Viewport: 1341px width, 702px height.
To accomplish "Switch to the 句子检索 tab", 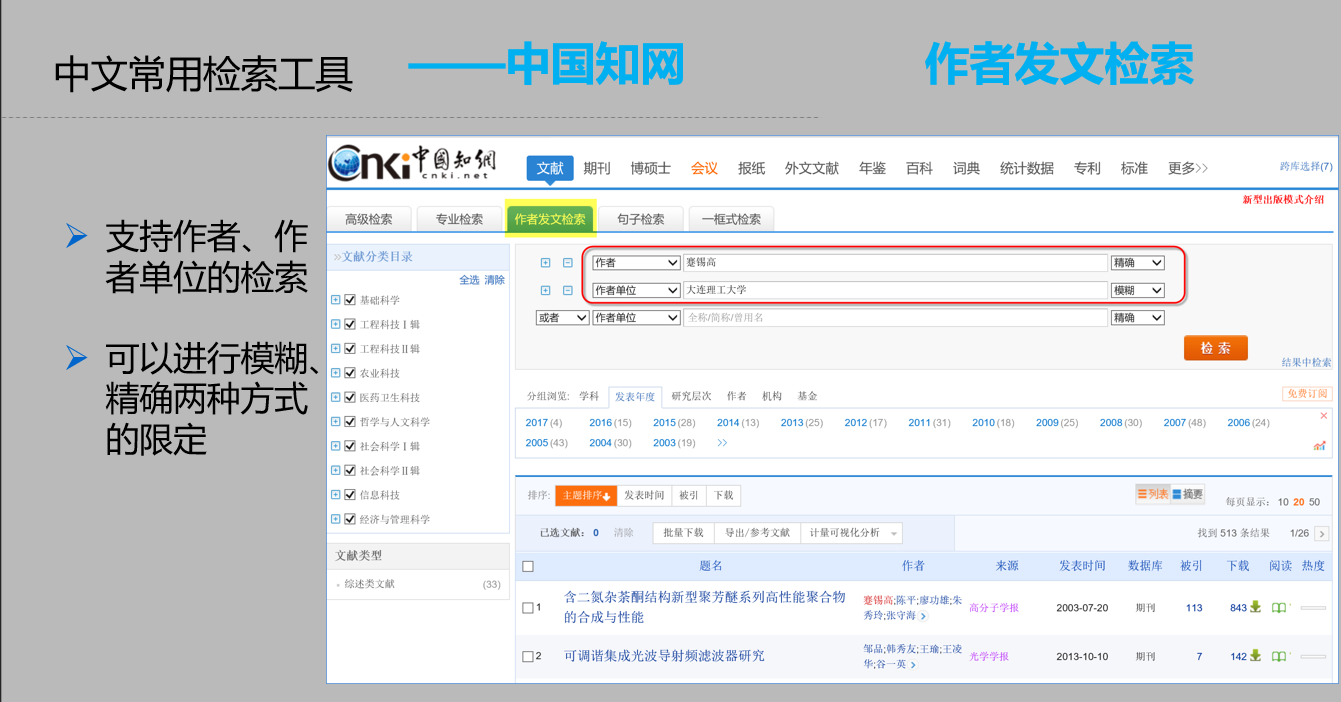I will coord(639,218).
